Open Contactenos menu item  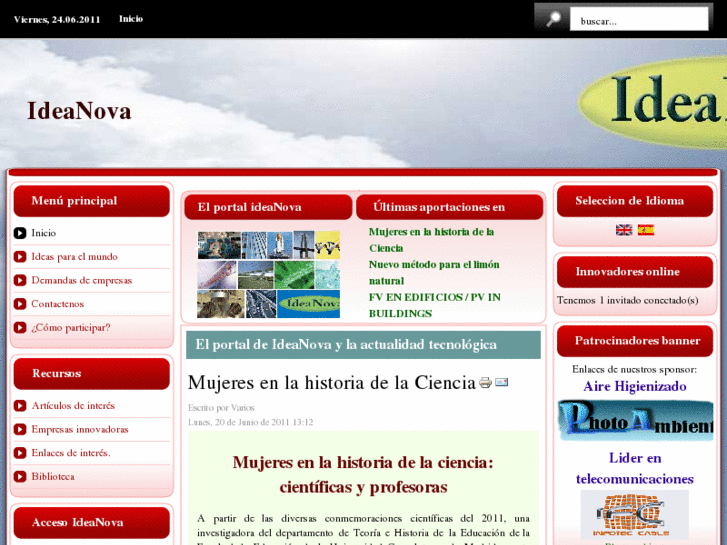point(57,304)
